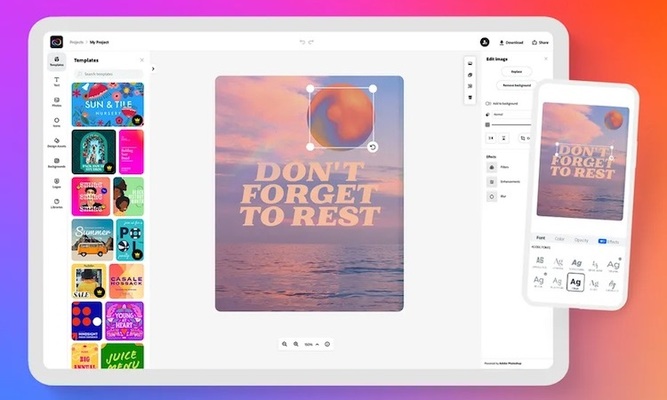
Task: Zoom out of the canvas
Action: pyautogui.click(x=285, y=344)
